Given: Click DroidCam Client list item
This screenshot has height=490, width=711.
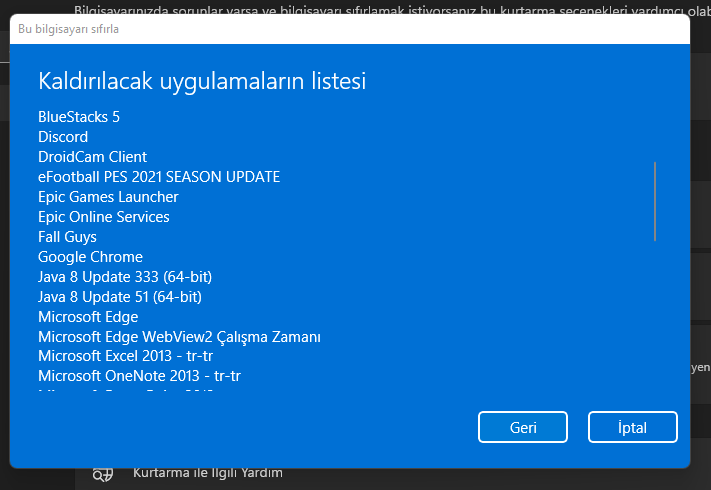Looking at the screenshot, I should point(93,157).
